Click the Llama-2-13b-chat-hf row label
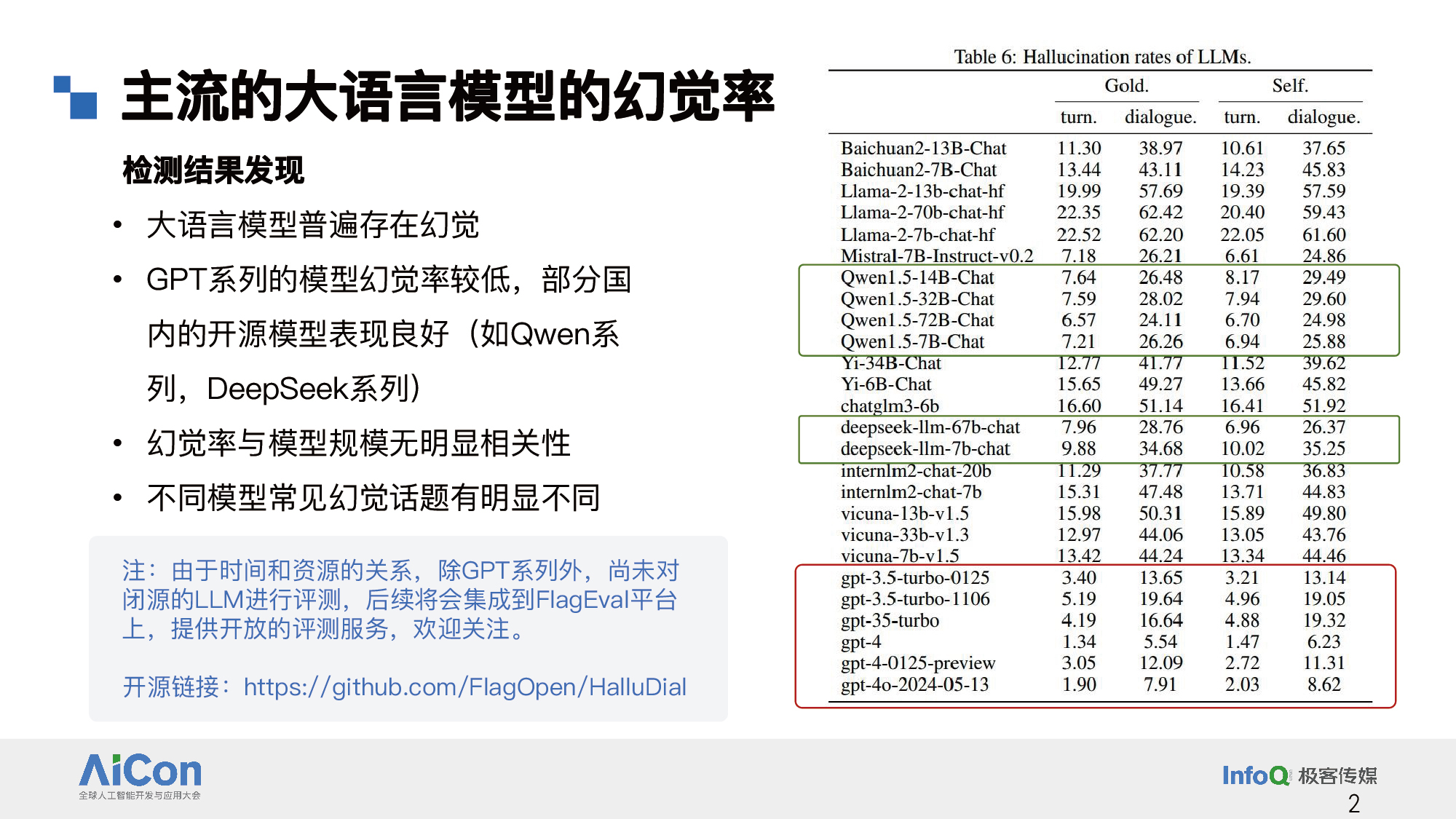Screen dimensions: 1456x819 [922, 191]
